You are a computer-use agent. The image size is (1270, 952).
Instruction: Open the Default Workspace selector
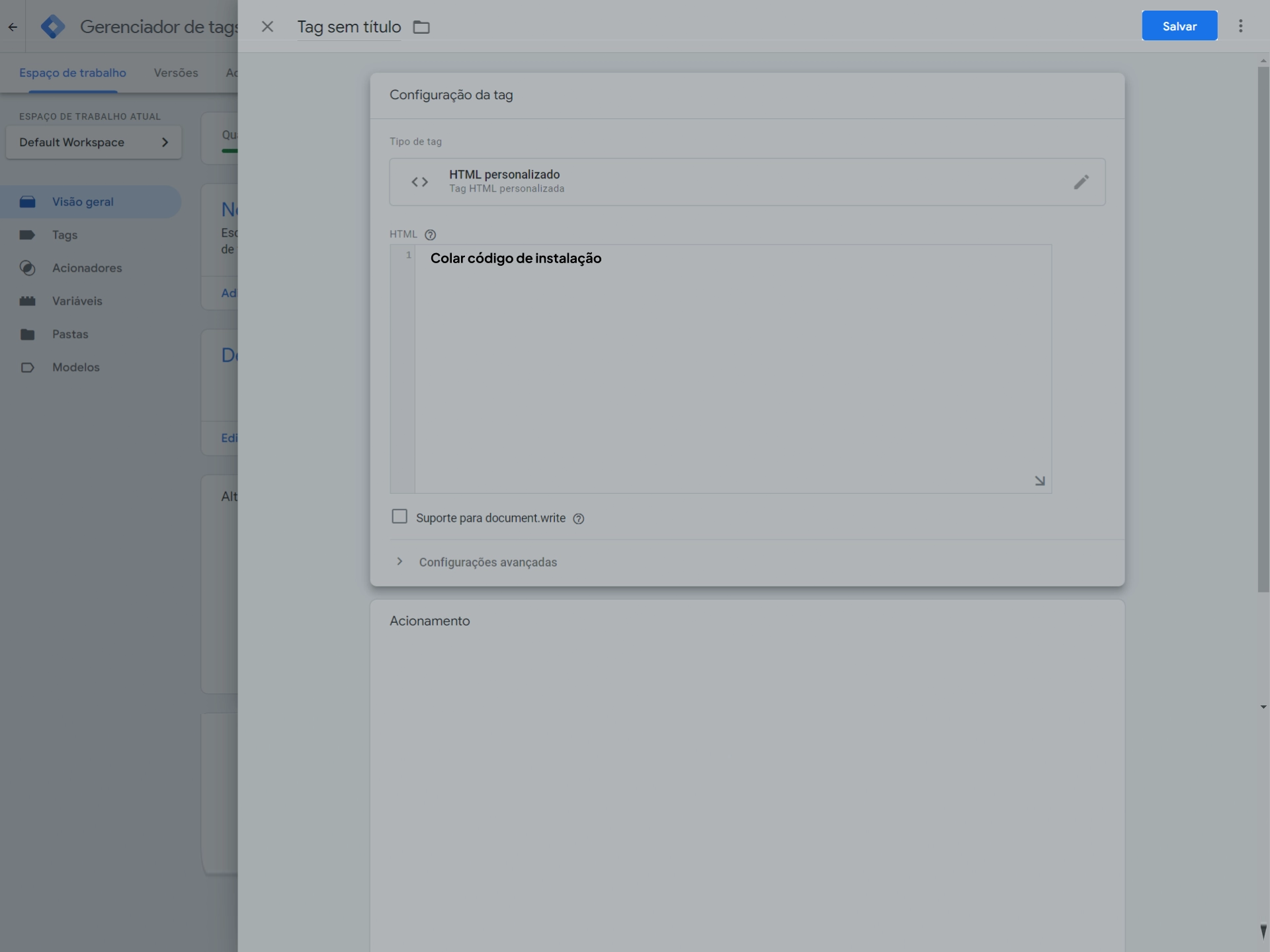93,142
